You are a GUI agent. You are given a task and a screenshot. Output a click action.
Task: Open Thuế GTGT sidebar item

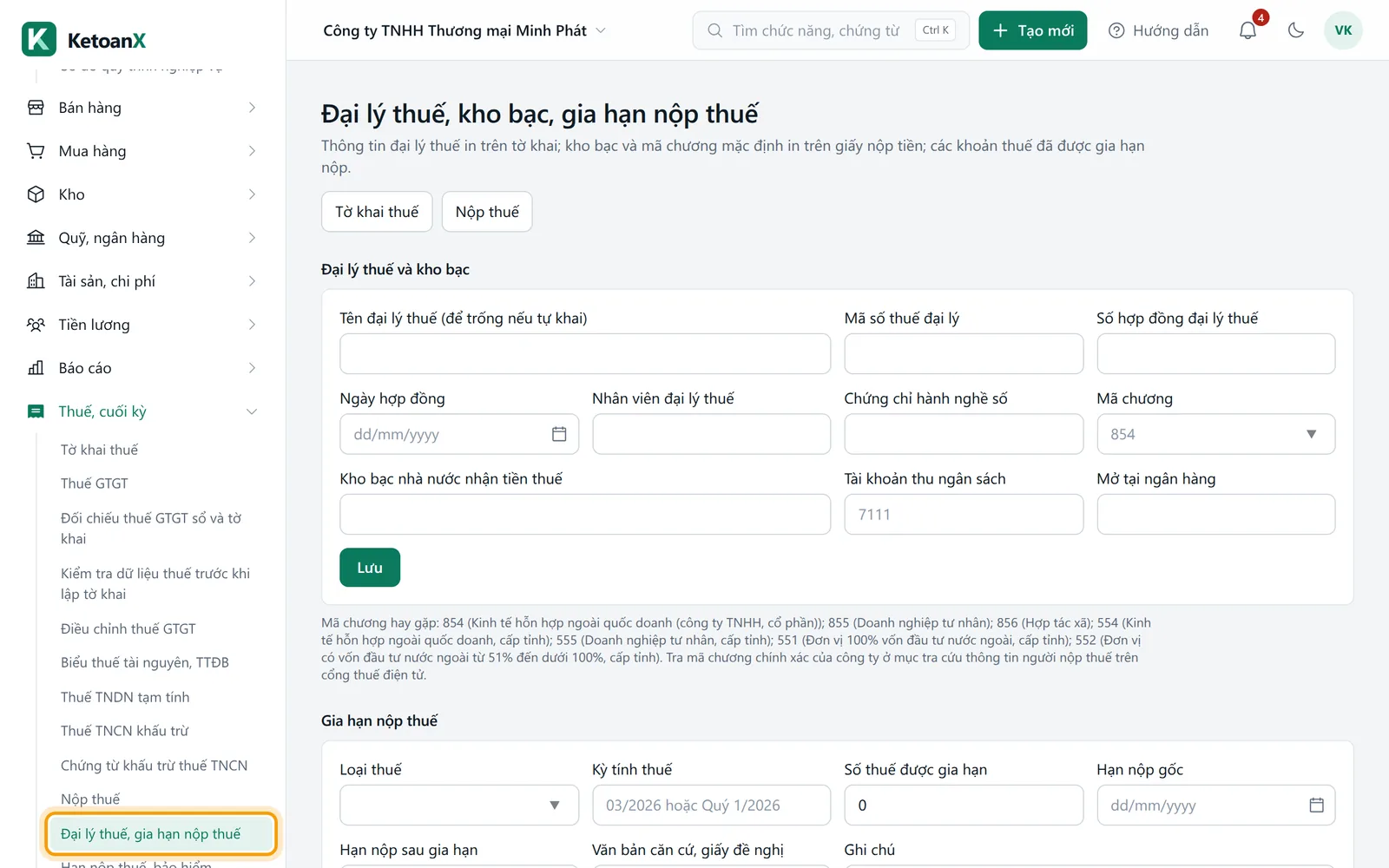[94, 483]
